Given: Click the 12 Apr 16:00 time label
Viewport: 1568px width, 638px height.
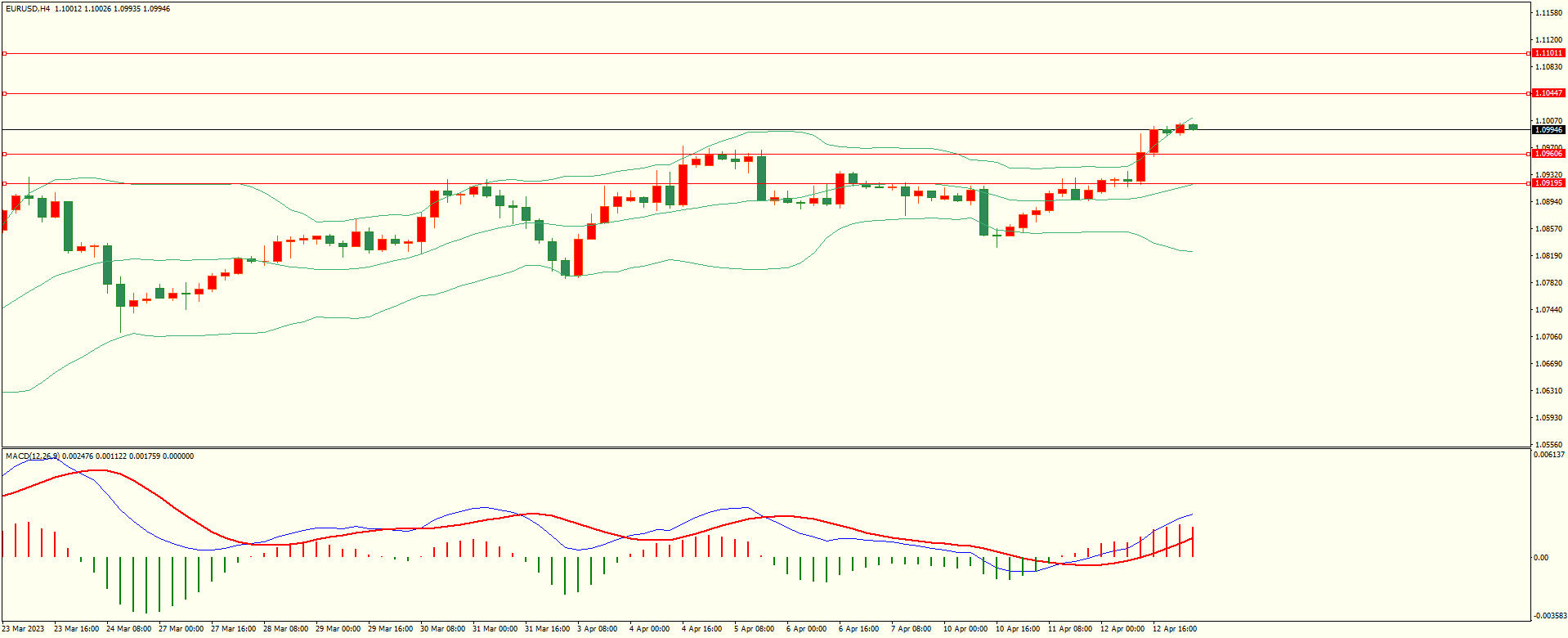Looking at the screenshot, I should click(x=1174, y=629).
